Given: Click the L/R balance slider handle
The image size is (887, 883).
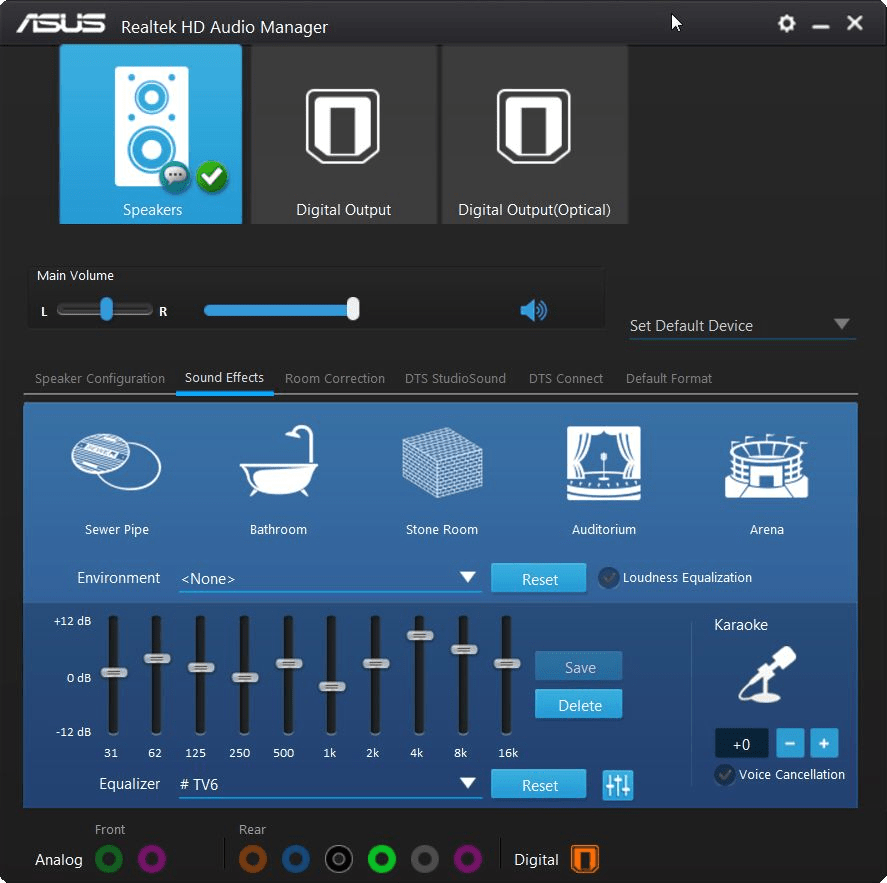Looking at the screenshot, I should [106, 309].
